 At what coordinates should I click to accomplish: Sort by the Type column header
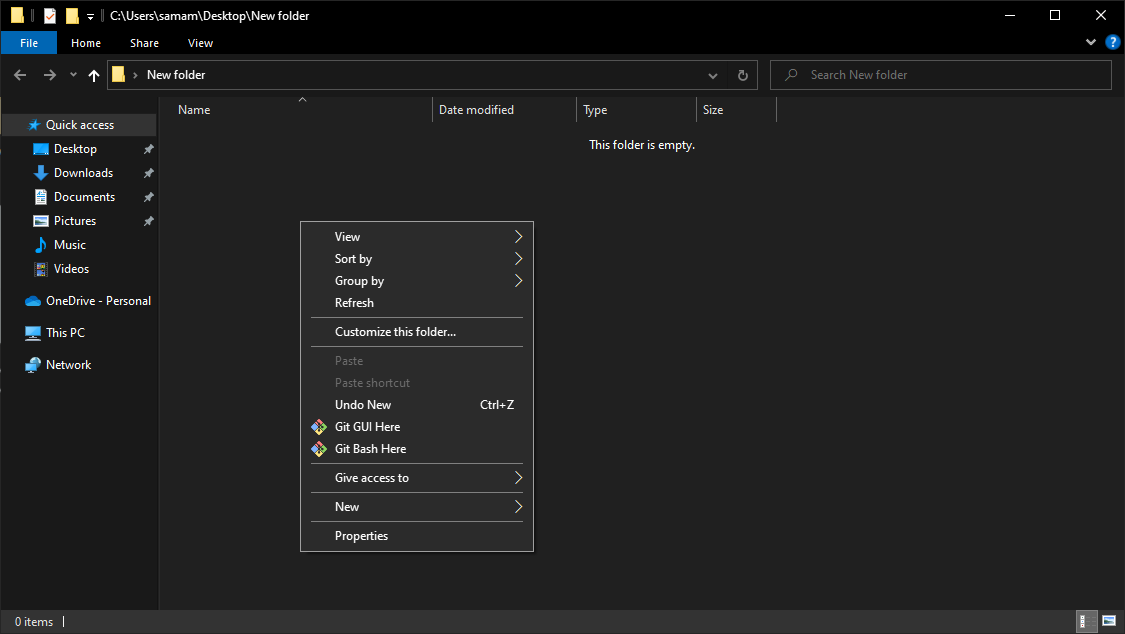pyautogui.click(x=636, y=110)
